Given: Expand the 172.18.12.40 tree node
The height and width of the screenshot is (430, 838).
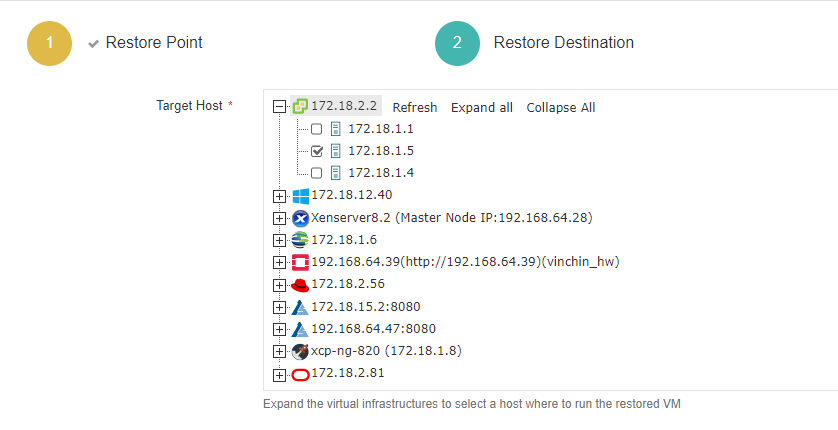Looking at the screenshot, I should coord(279,195).
